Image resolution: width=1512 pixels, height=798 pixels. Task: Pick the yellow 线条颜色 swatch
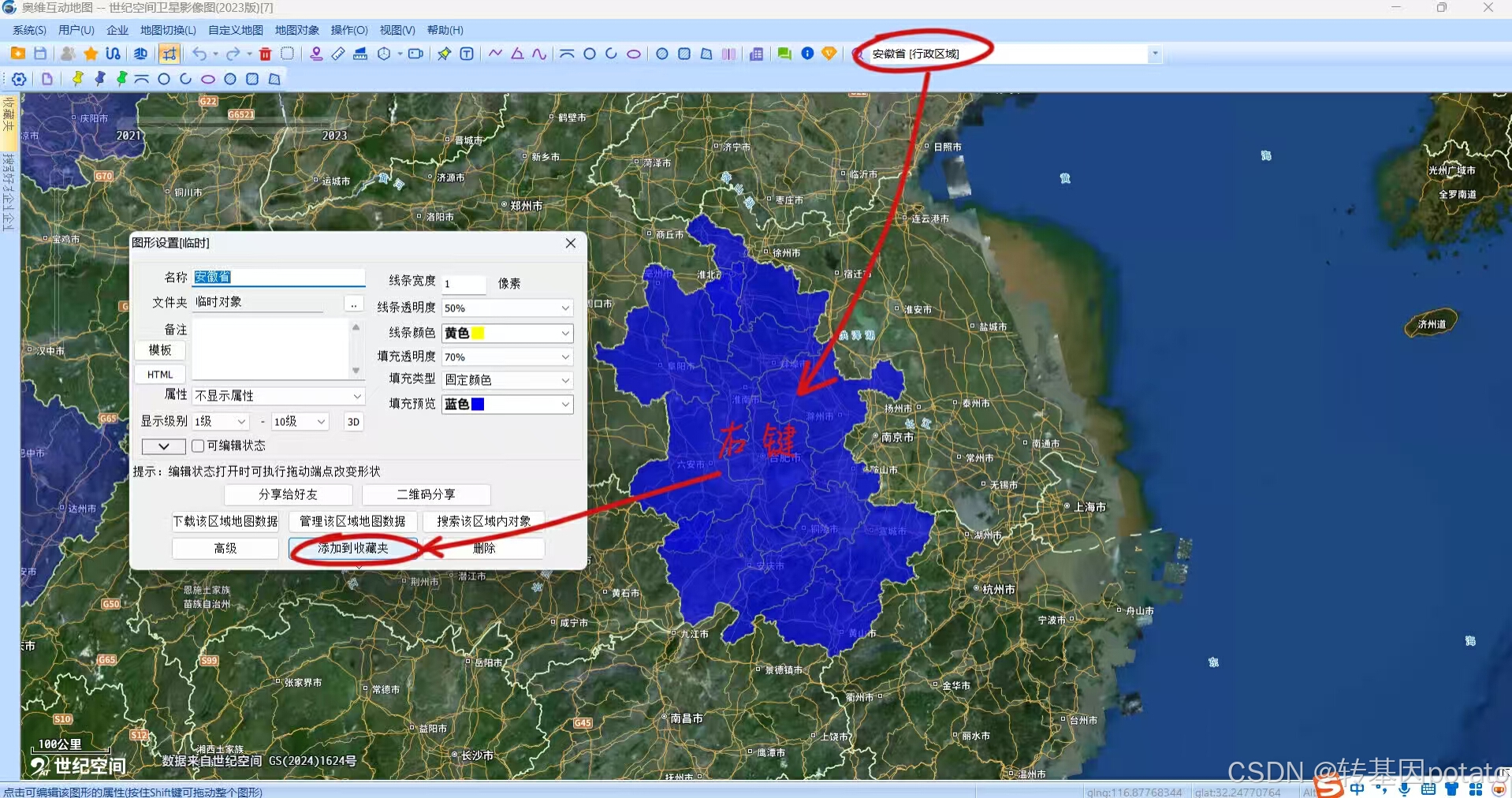(x=478, y=334)
